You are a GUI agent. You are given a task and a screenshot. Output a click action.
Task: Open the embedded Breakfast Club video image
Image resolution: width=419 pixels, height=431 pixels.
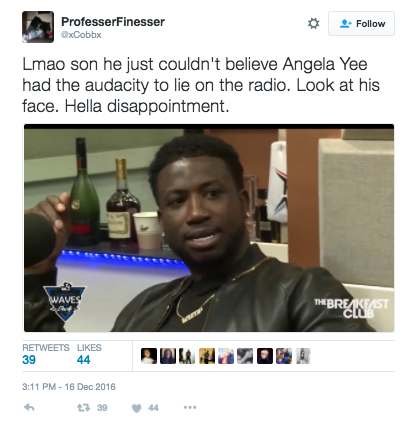click(209, 228)
